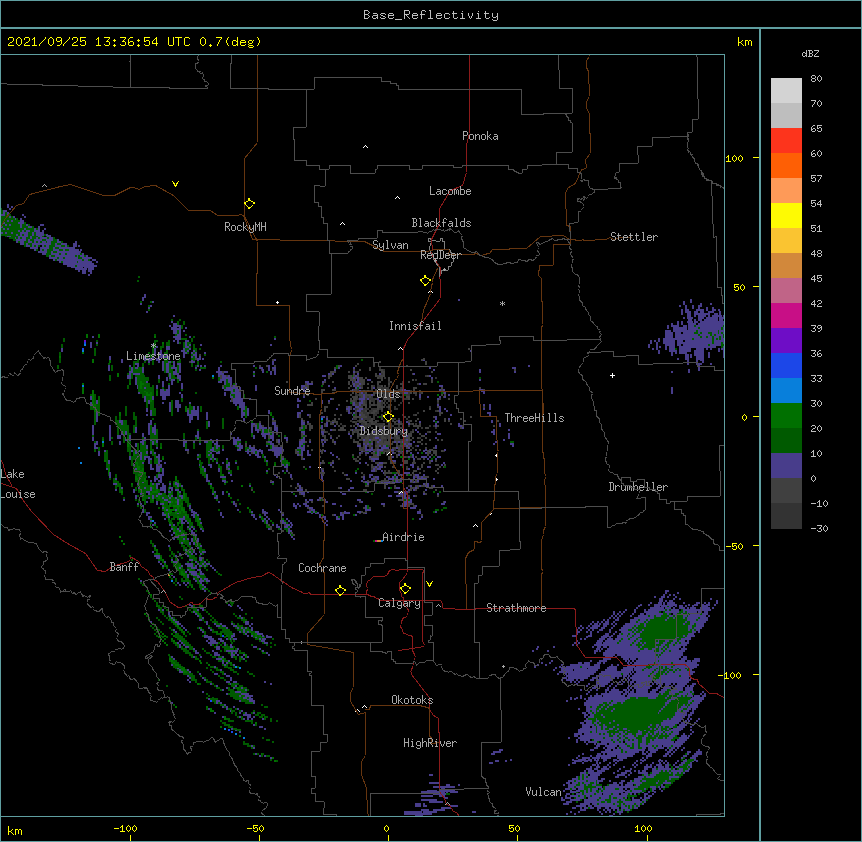Image resolution: width=862 pixels, height=842 pixels.
Task: Click the Sylvan label
Action: pos(390,245)
